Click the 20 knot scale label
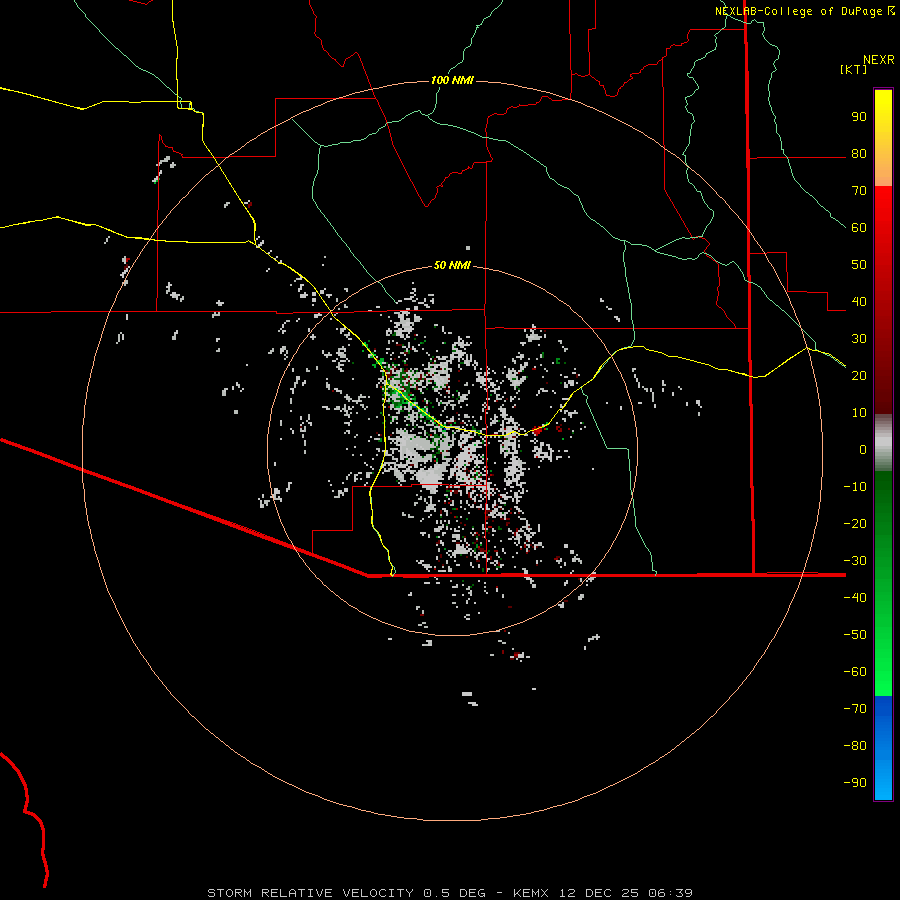 [859, 375]
